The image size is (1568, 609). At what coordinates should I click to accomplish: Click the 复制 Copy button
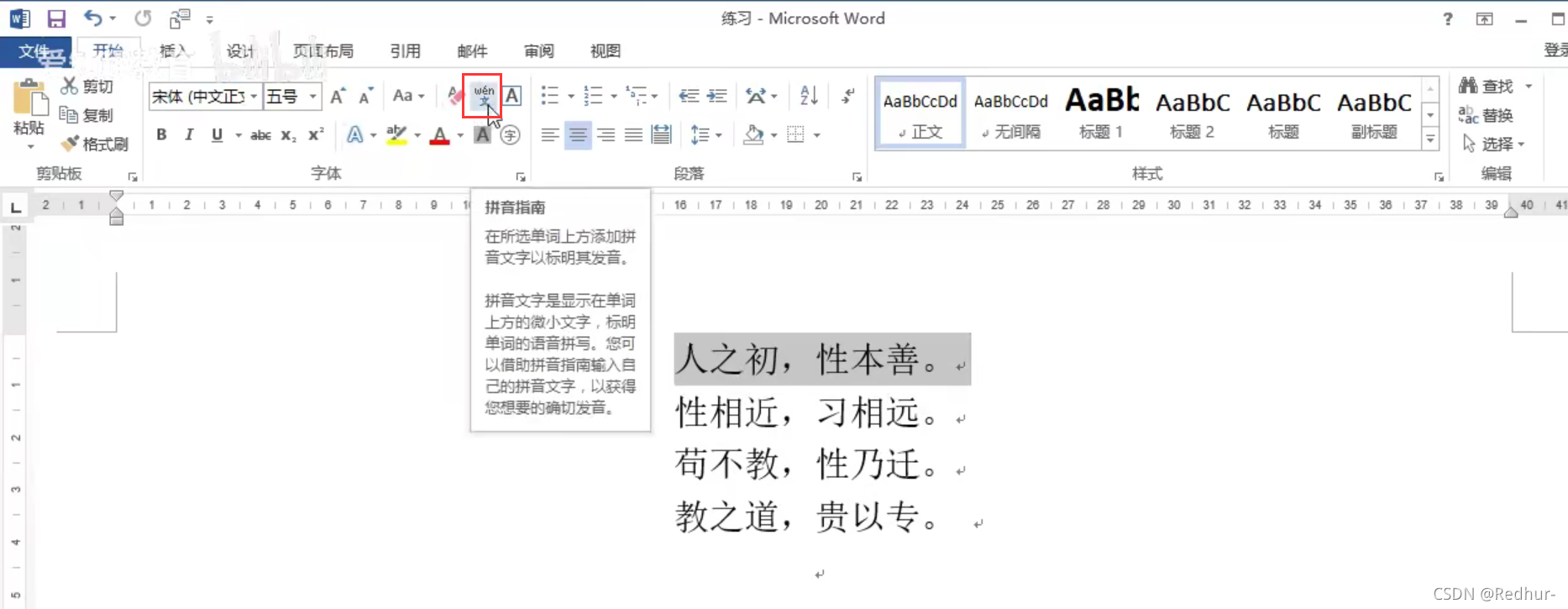[87, 115]
